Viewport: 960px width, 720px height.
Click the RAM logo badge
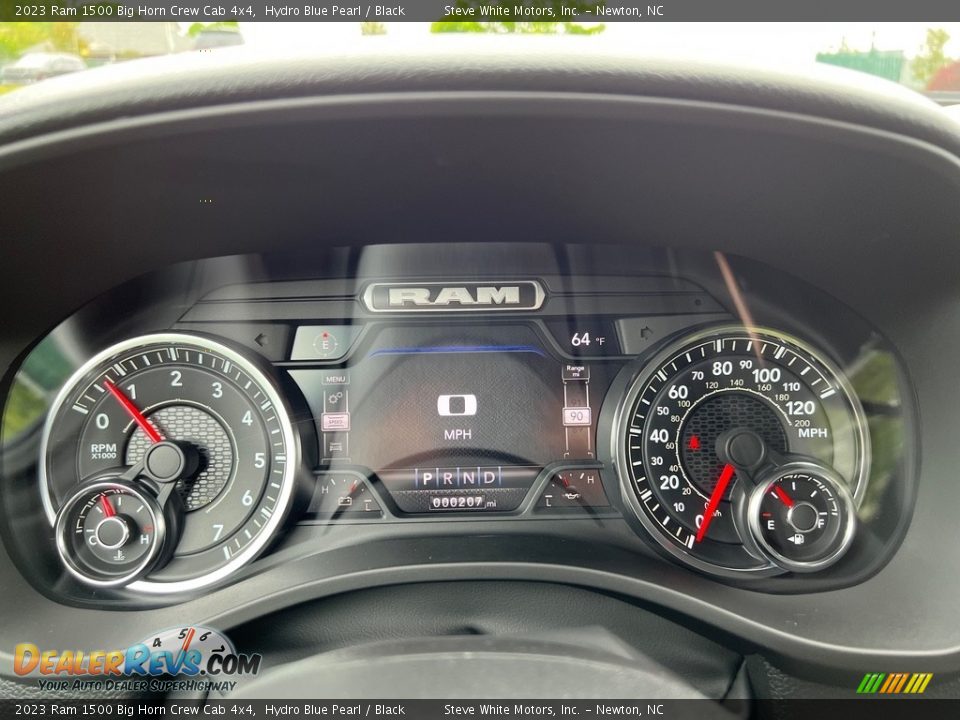pyautogui.click(x=454, y=296)
